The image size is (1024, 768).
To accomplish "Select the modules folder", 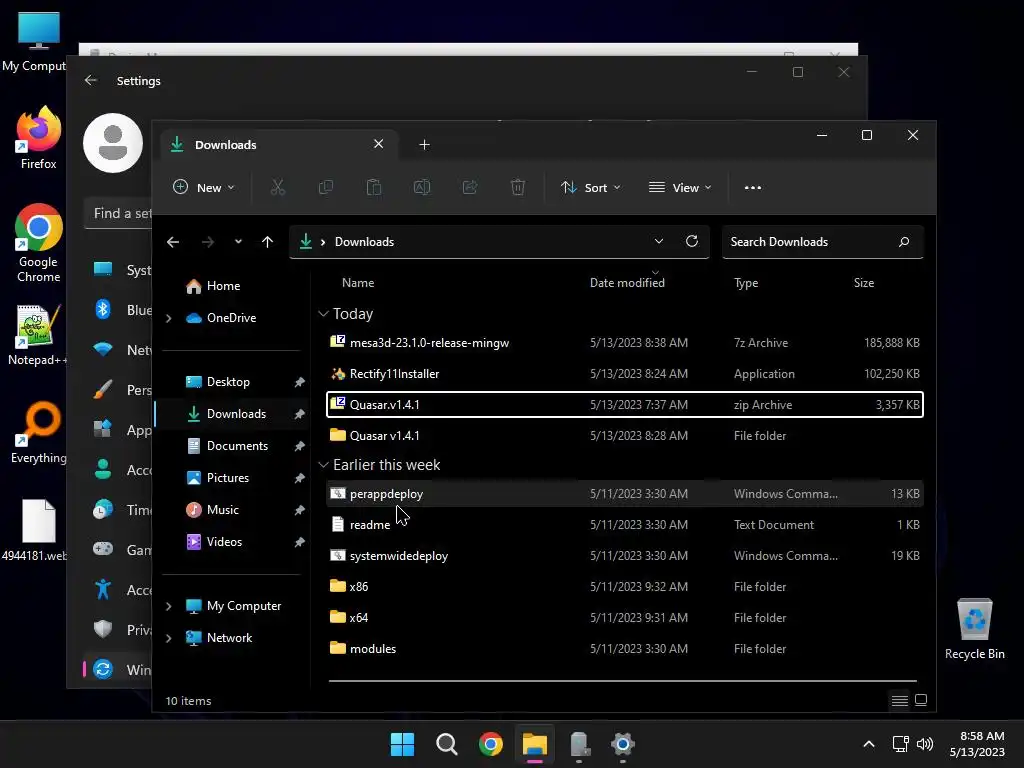I will [x=624, y=648].
